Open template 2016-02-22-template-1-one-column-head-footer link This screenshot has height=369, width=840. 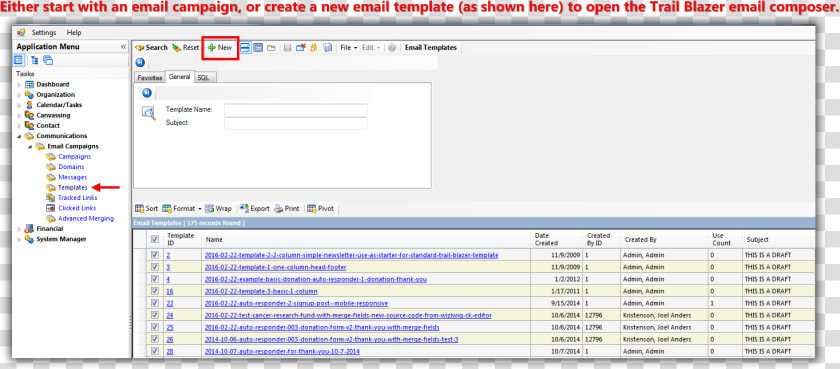pos(275,267)
